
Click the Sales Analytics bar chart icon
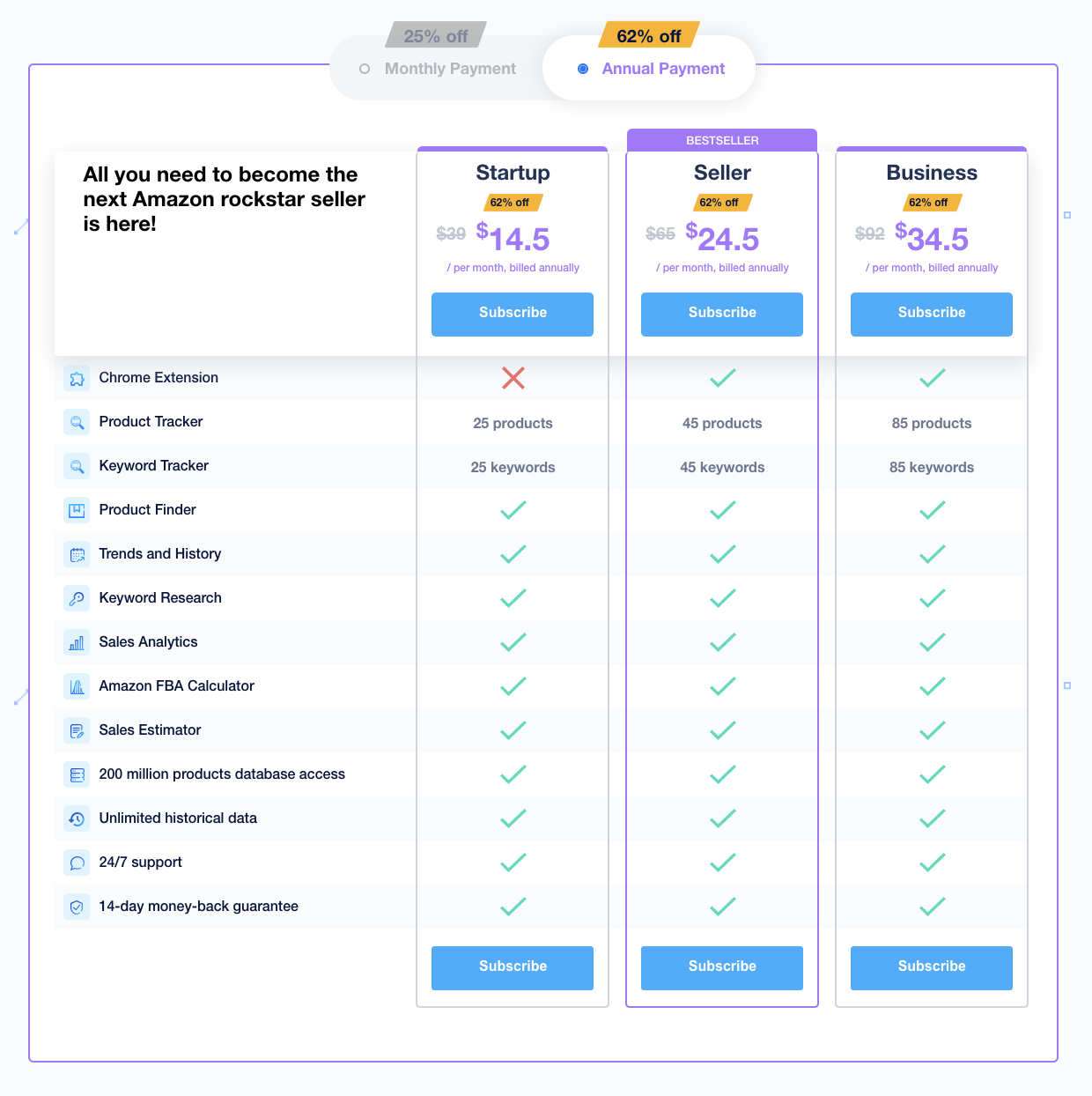pyautogui.click(x=77, y=642)
